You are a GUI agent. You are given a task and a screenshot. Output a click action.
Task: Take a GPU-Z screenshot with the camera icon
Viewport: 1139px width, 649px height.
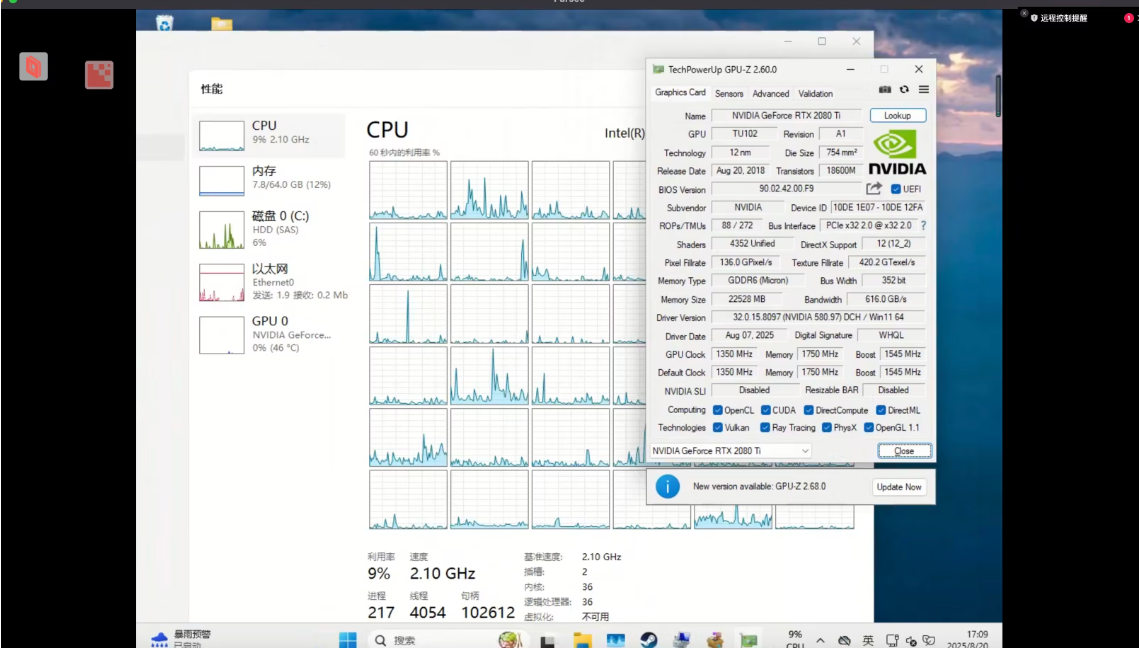[x=884, y=89]
